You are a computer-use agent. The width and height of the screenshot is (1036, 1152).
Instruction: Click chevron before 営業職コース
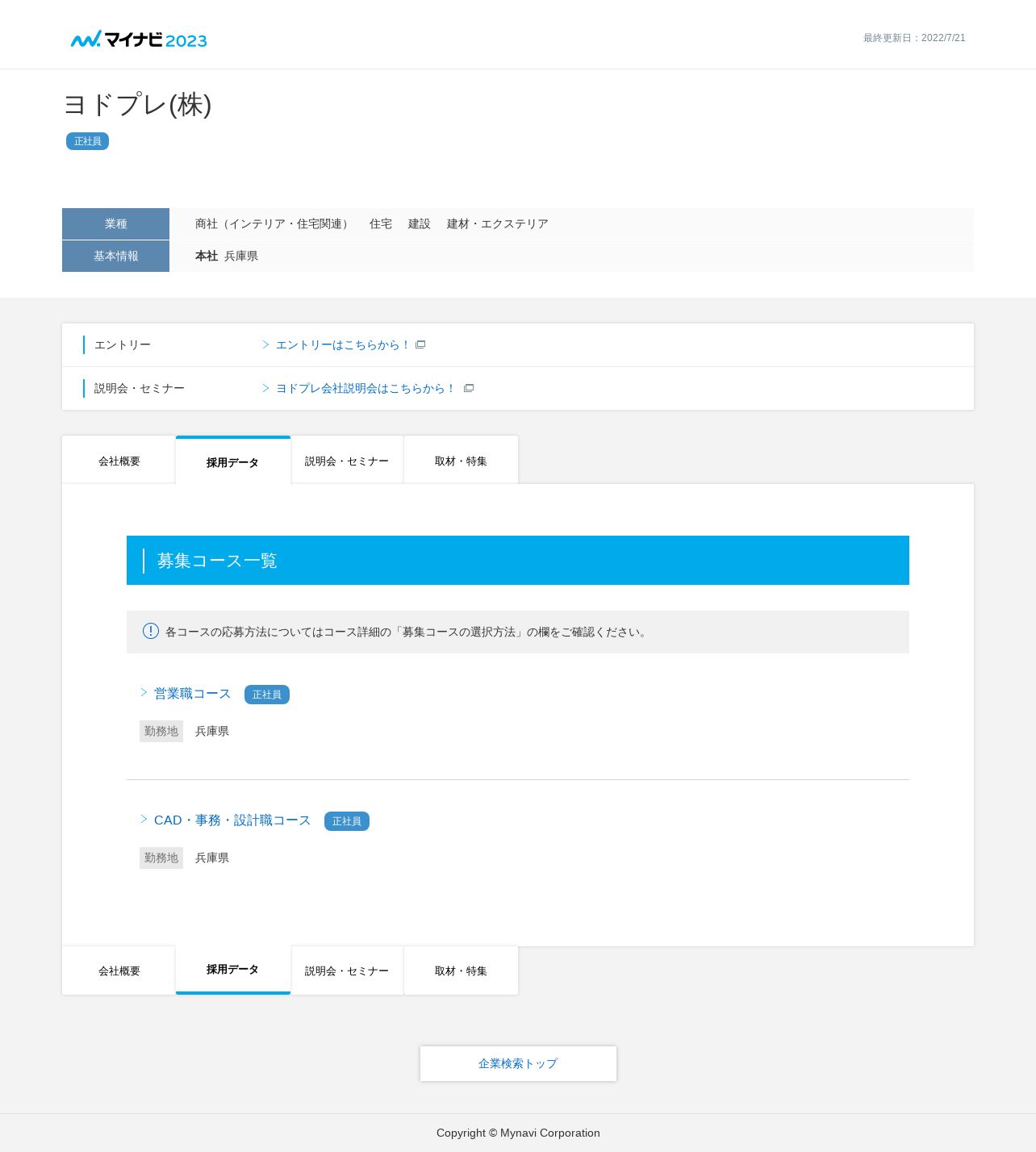point(144,693)
